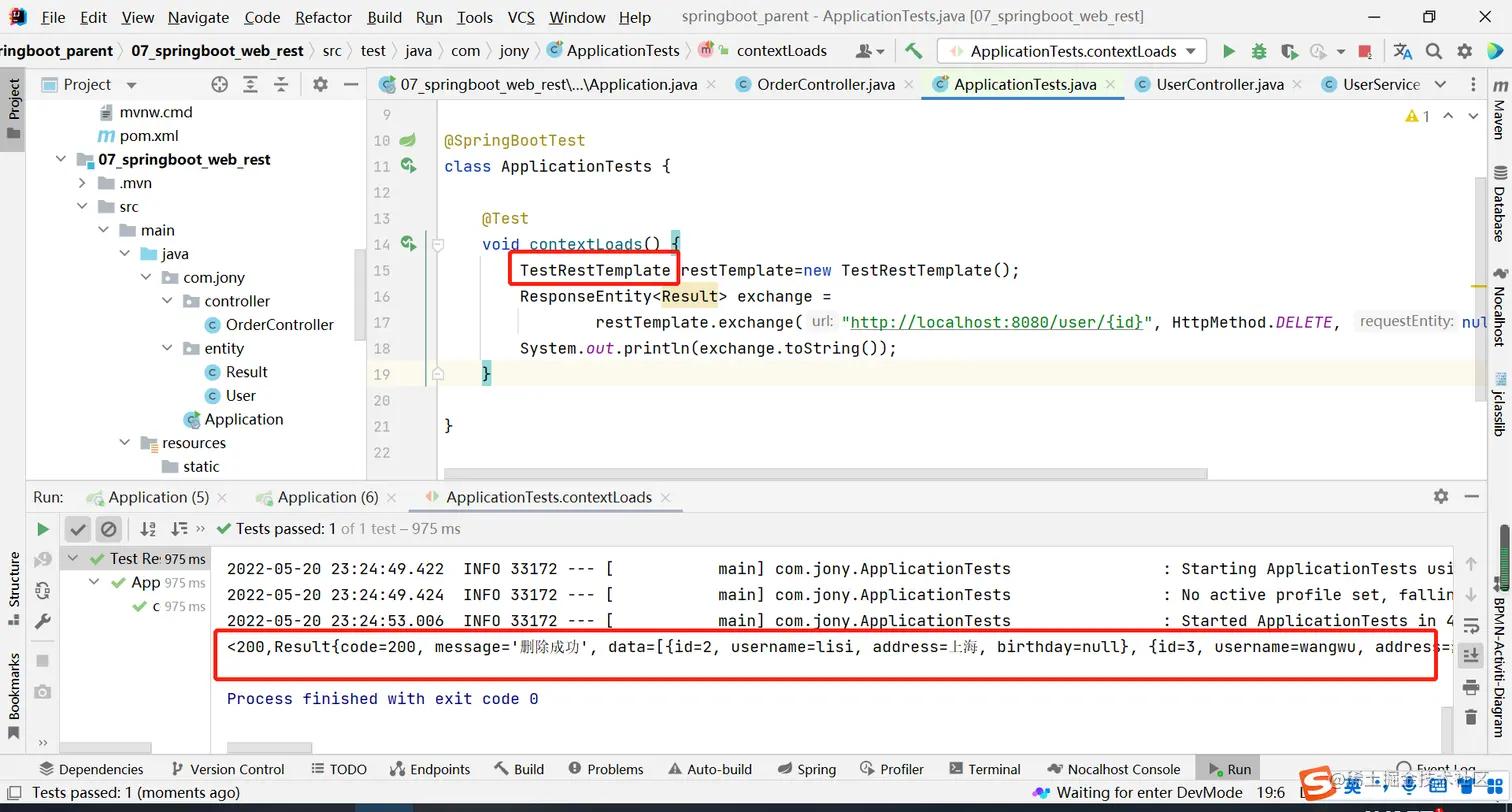Open the Translate tool in the toolbar
The image size is (1512, 812).
pos(1403,51)
